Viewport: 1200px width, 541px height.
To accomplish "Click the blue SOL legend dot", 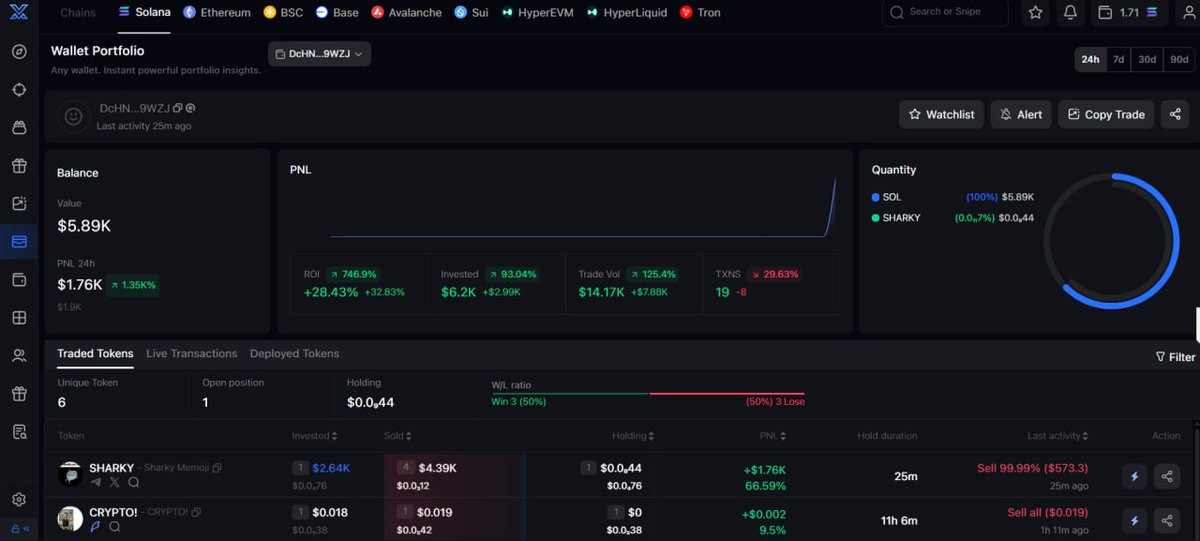I will [x=876, y=197].
